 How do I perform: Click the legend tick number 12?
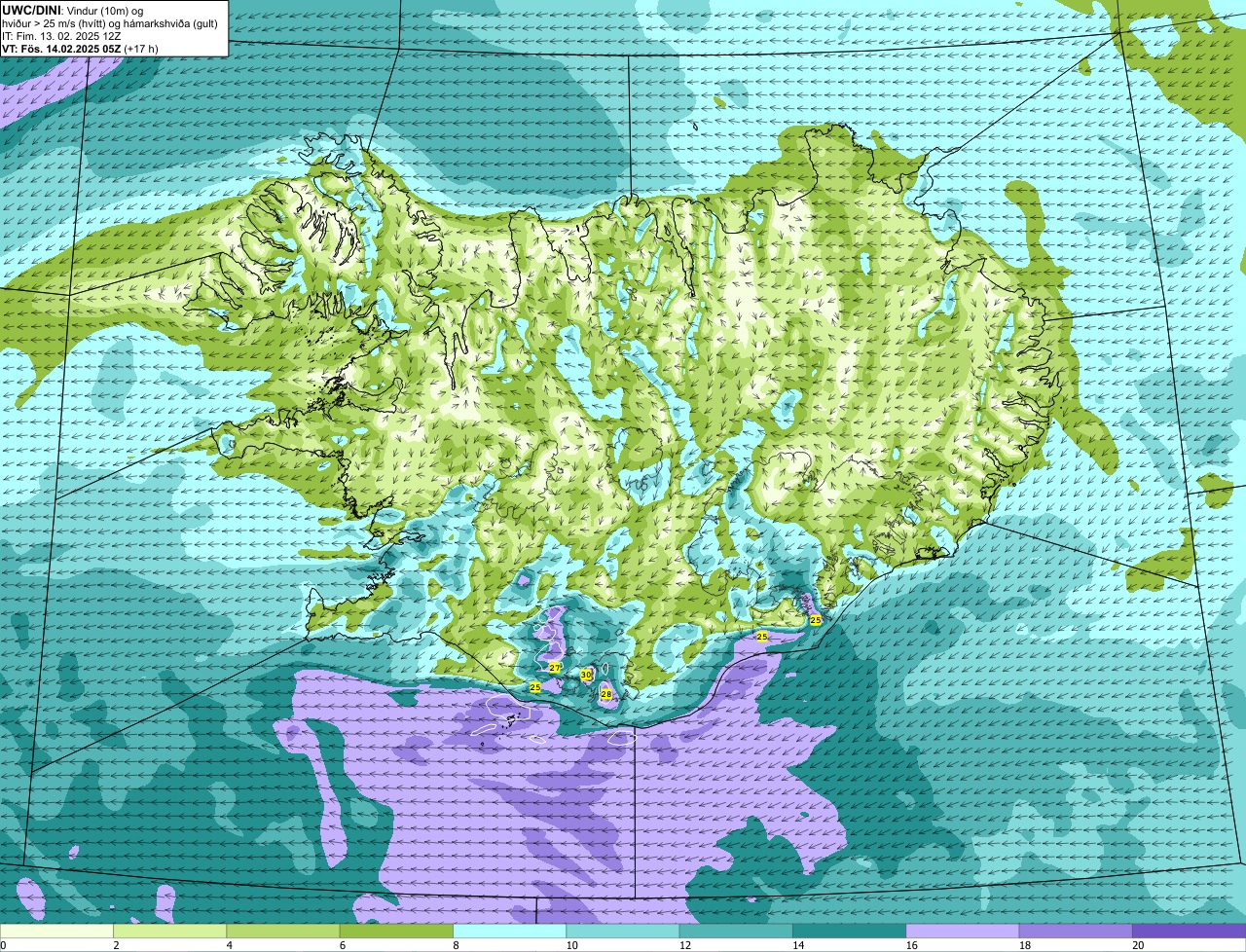point(684,945)
